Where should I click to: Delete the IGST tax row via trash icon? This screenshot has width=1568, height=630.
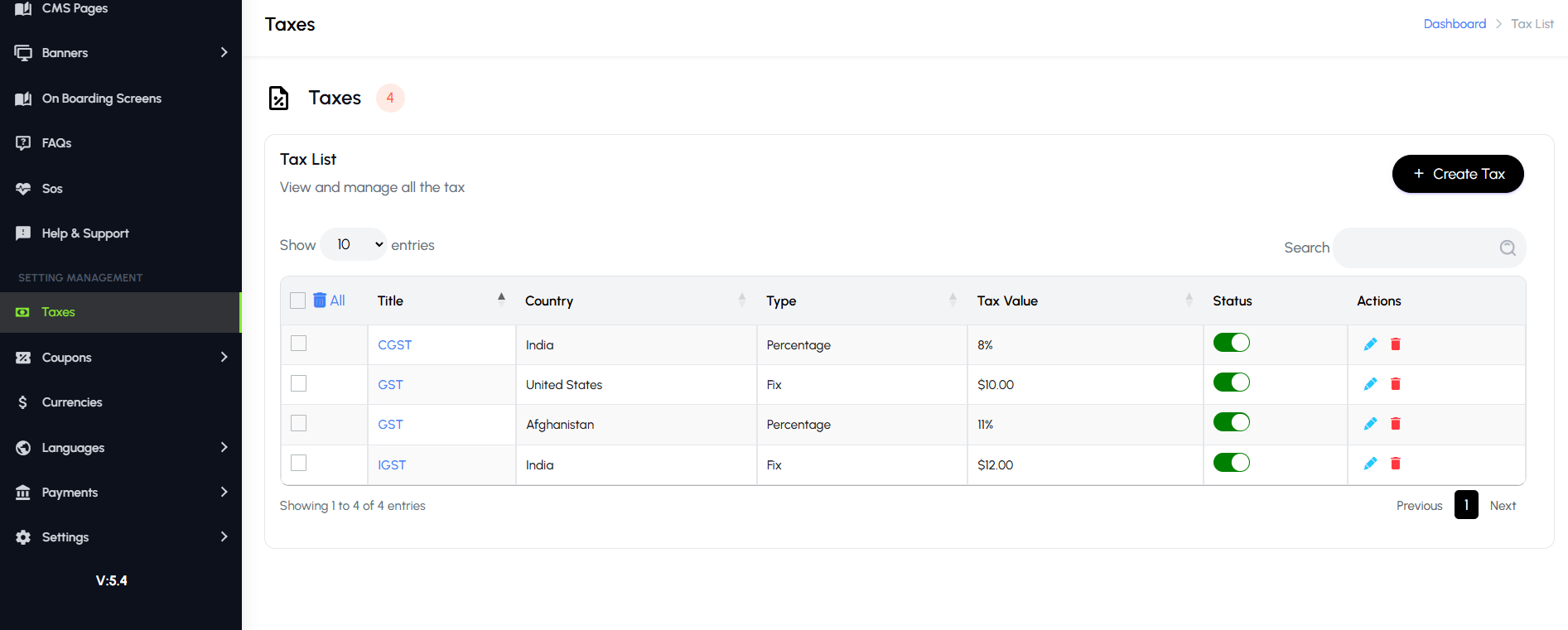[1395, 464]
